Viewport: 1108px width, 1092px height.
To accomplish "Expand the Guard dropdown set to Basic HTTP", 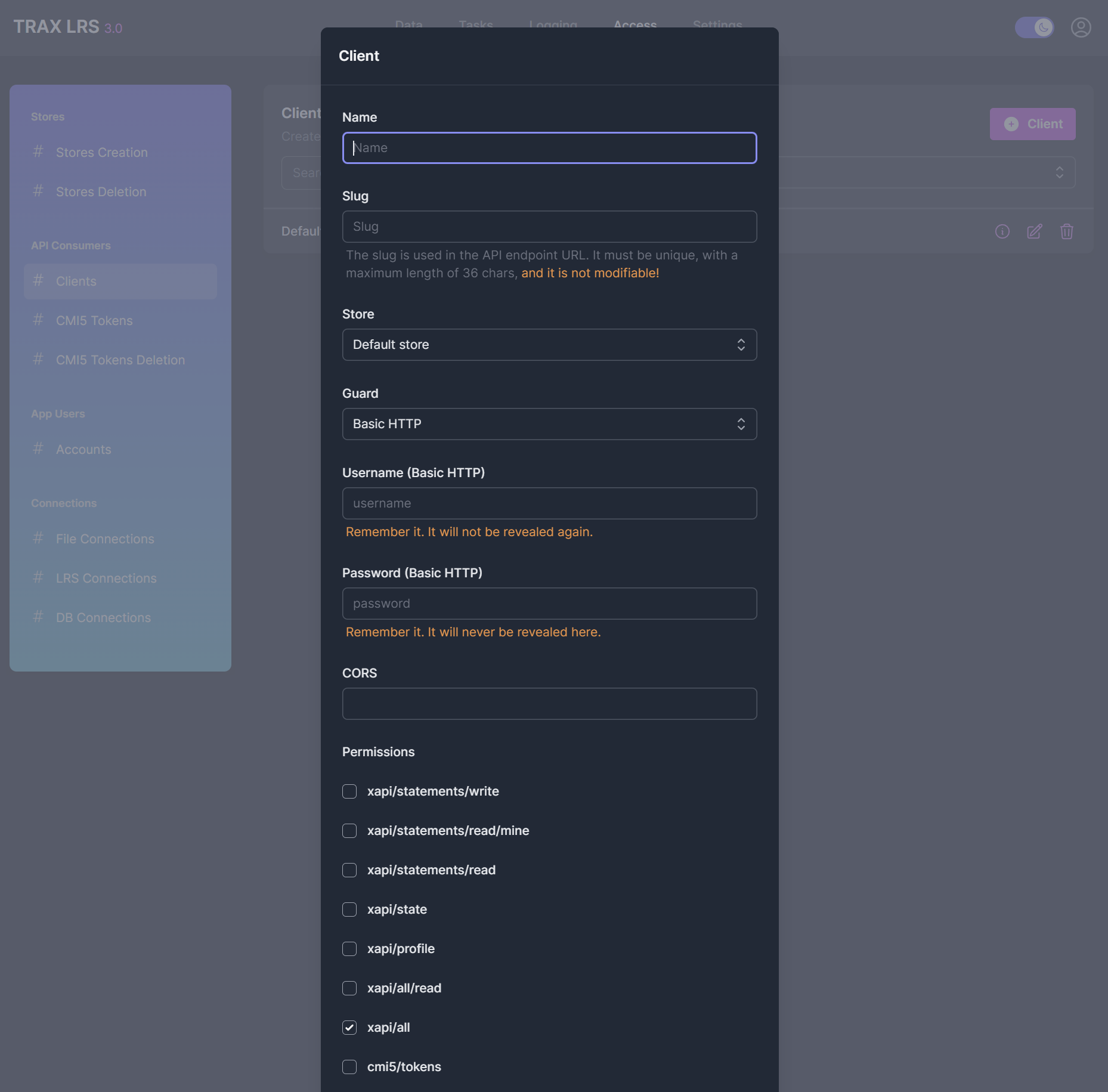I will tap(549, 424).
